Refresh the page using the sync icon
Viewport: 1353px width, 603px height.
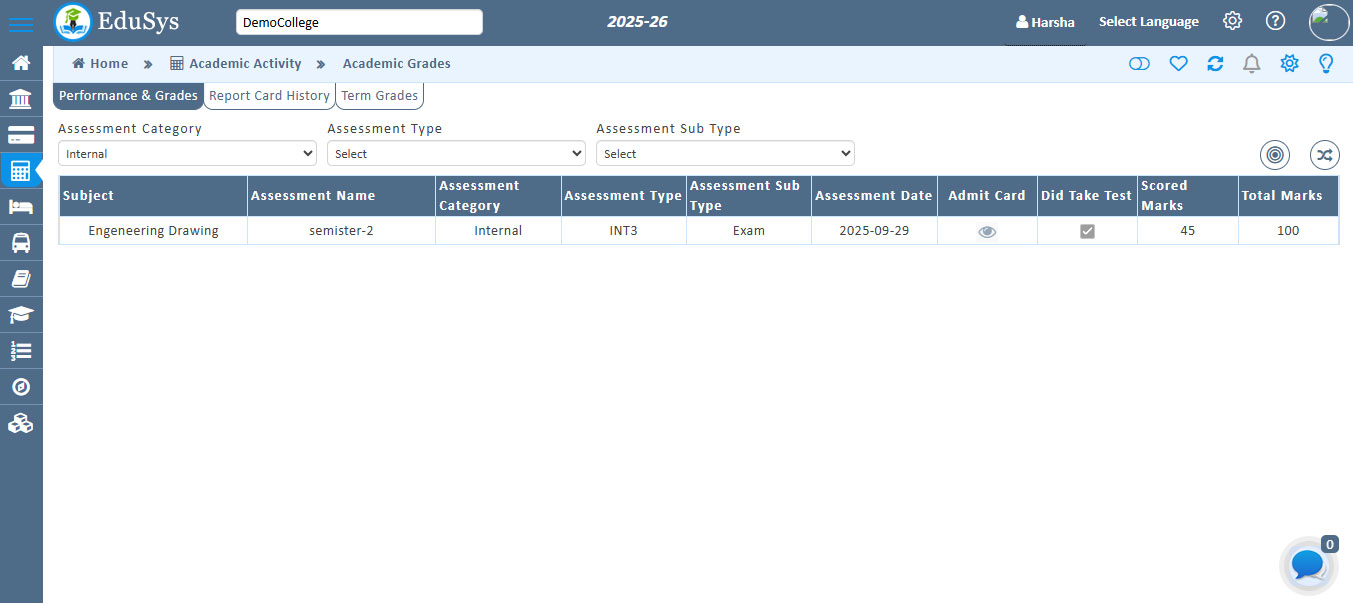click(x=1215, y=63)
